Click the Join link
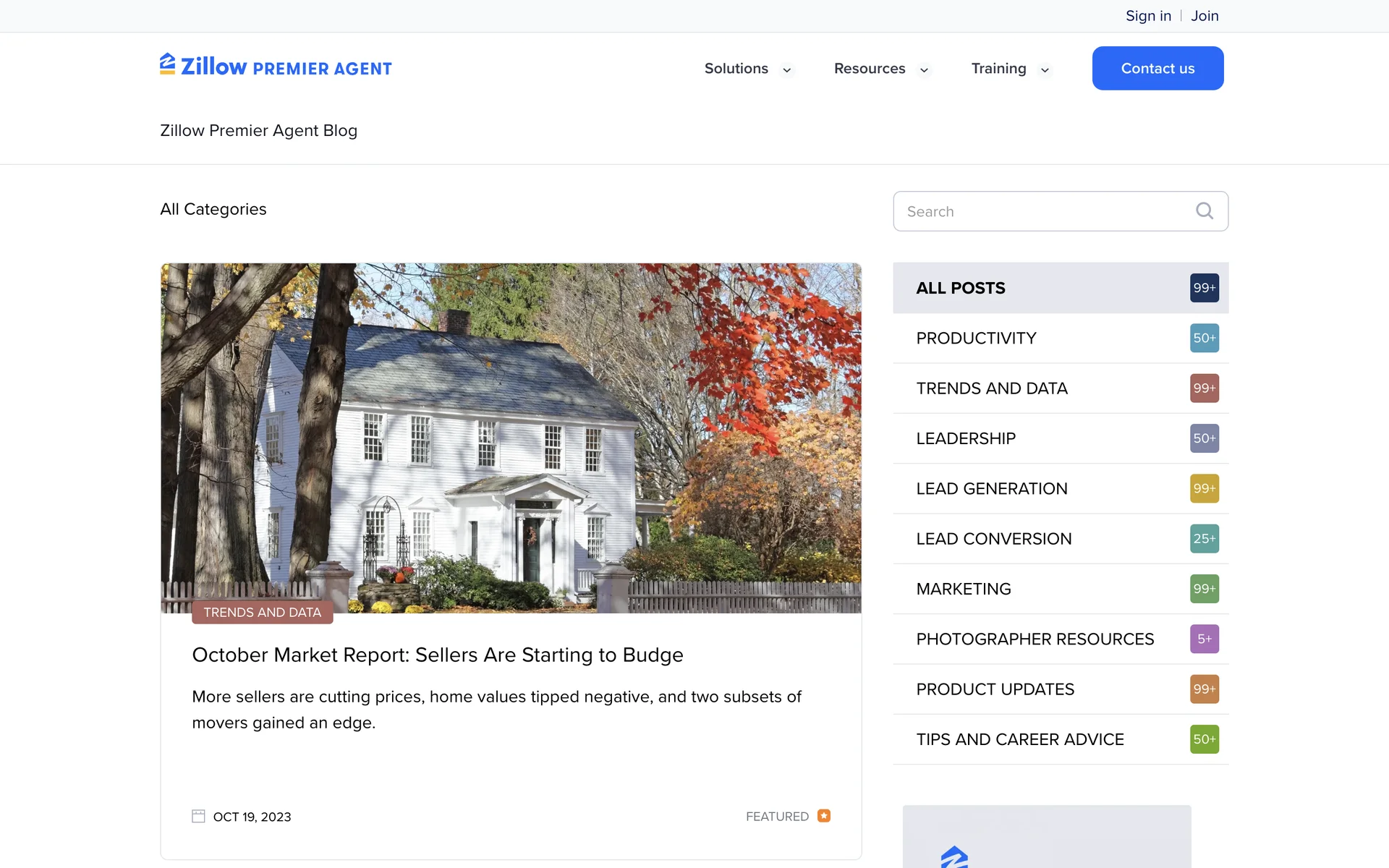The width and height of the screenshot is (1389, 868). coord(1205,16)
